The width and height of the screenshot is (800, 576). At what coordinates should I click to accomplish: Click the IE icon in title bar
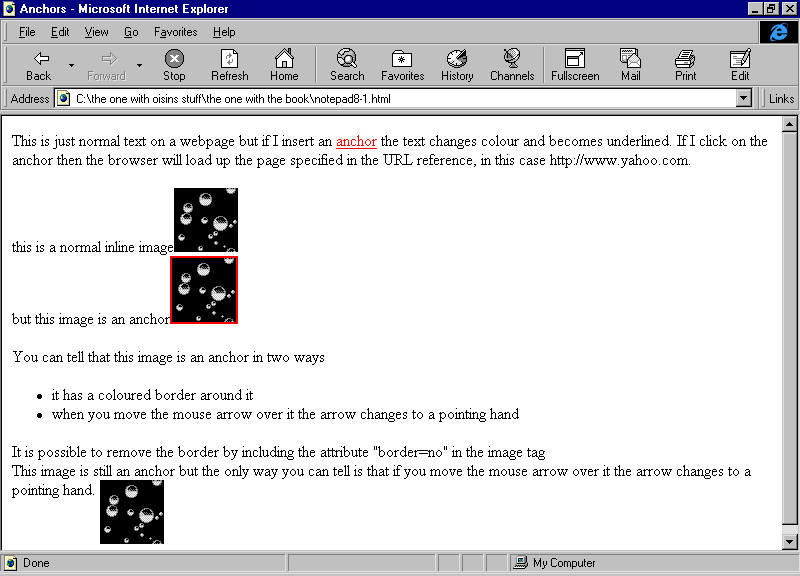(x=9, y=9)
